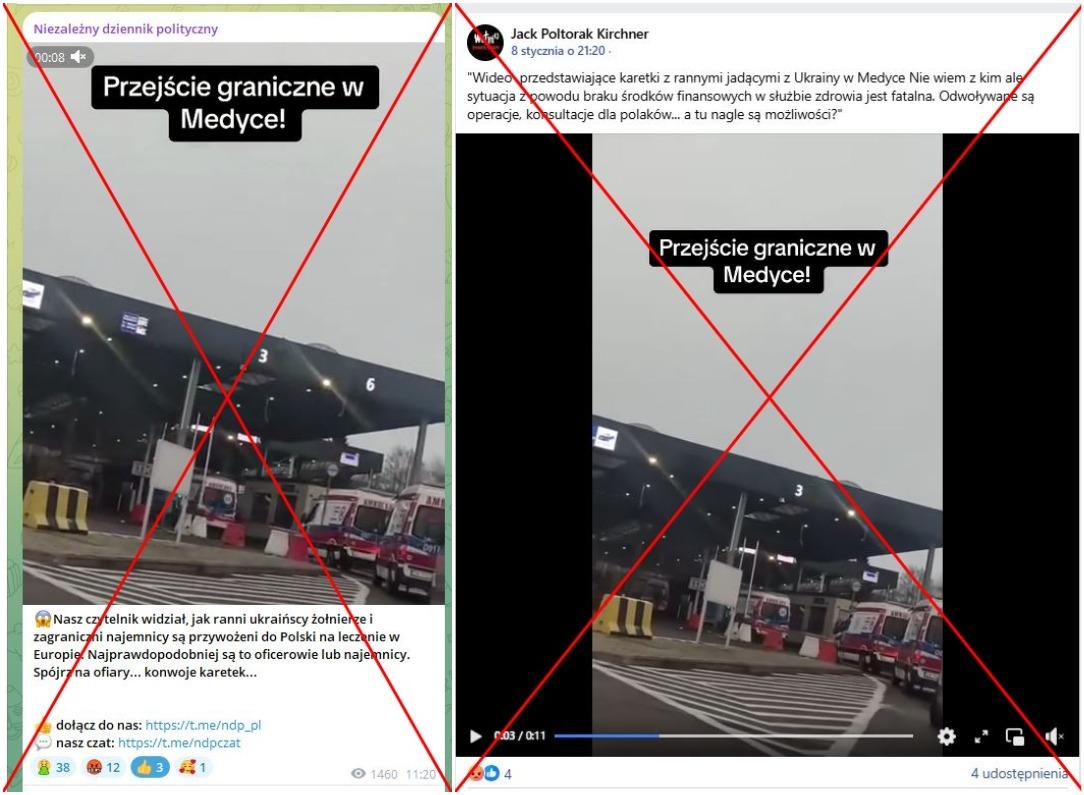Add the angry face reaction with 12
Screen dimensions: 1084x795
pyautogui.click(x=102, y=767)
